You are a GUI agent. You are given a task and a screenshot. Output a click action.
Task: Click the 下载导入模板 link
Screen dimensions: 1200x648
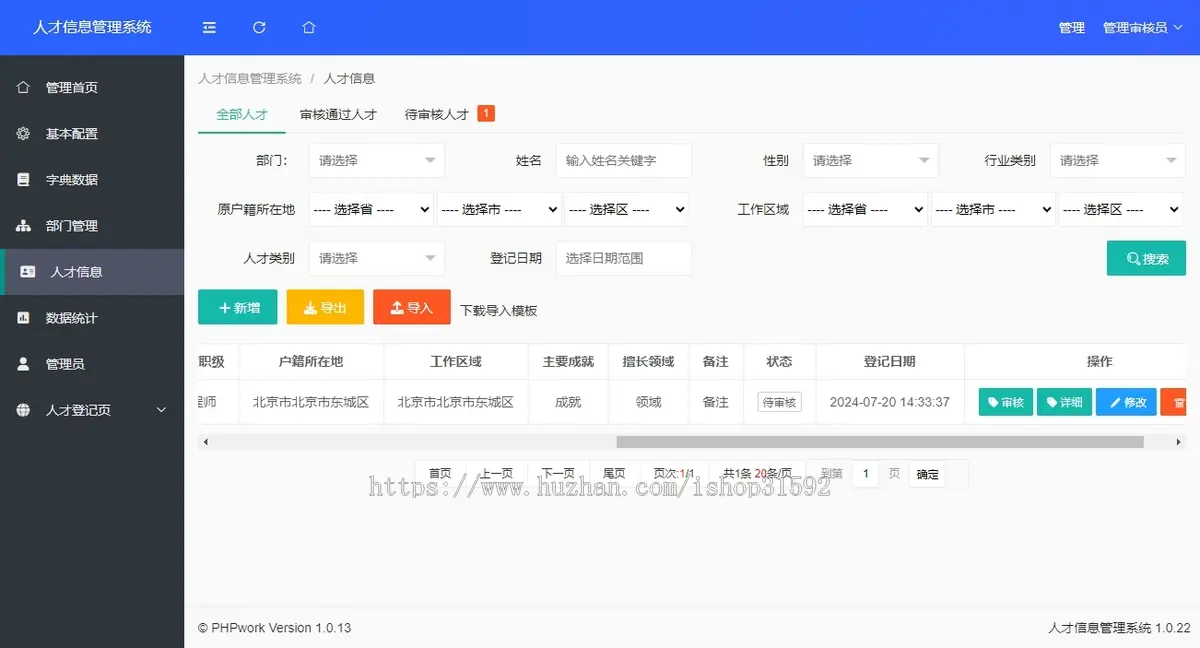(x=499, y=310)
